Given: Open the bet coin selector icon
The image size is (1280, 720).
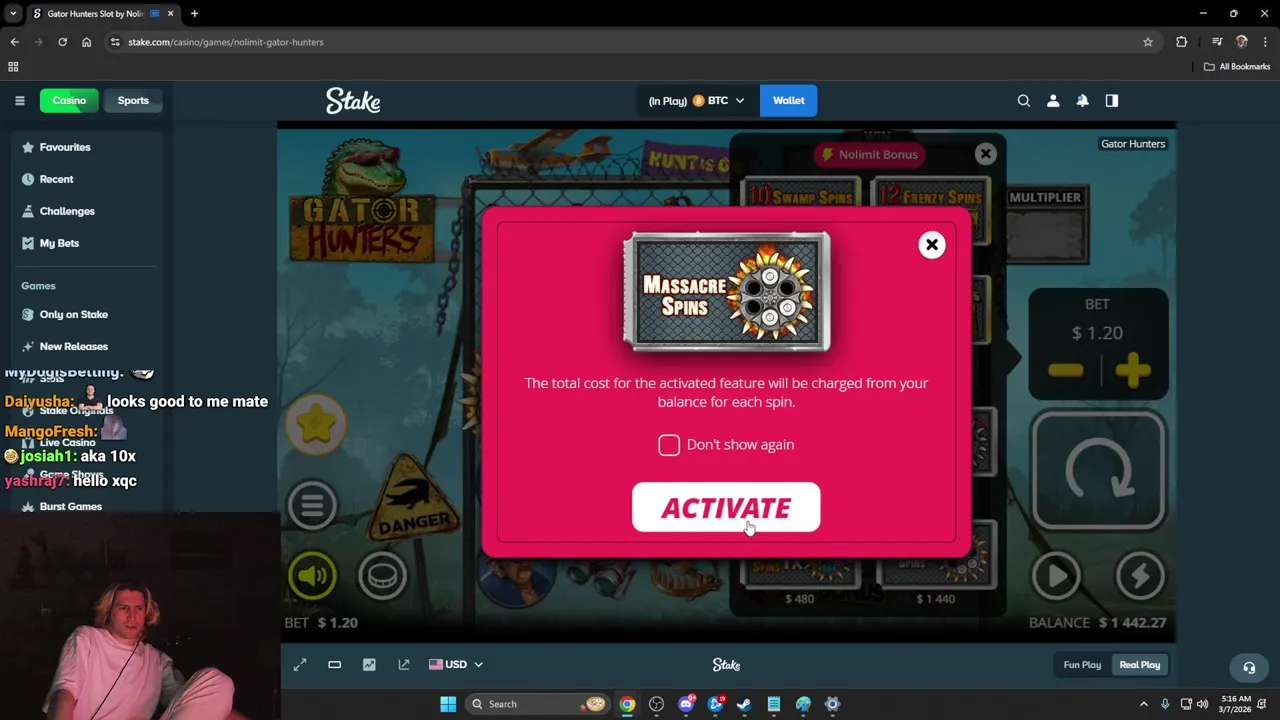Looking at the screenshot, I should [382, 576].
